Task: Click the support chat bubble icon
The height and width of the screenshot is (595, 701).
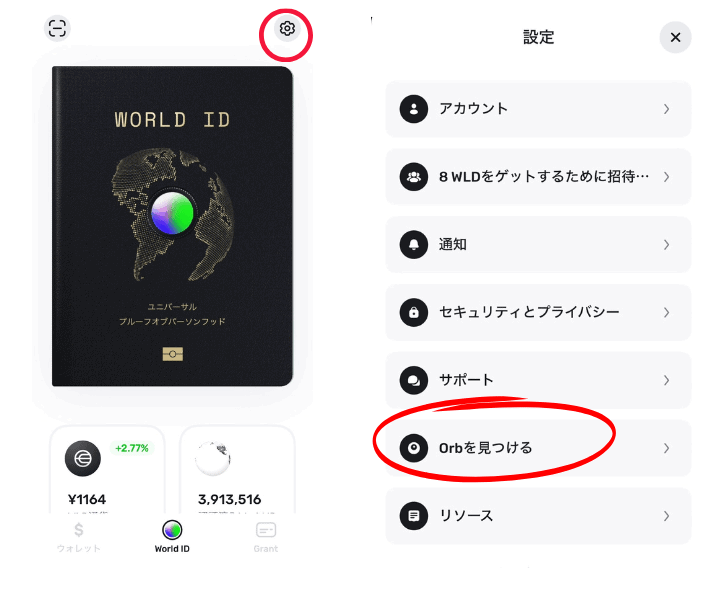Action: pyautogui.click(x=414, y=380)
